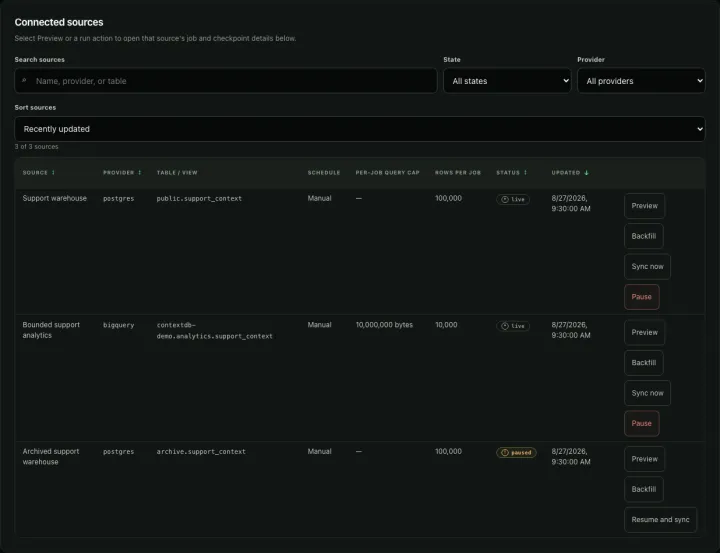Pause the Bounded support analytics source
The width and height of the screenshot is (720, 553).
(641, 423)
